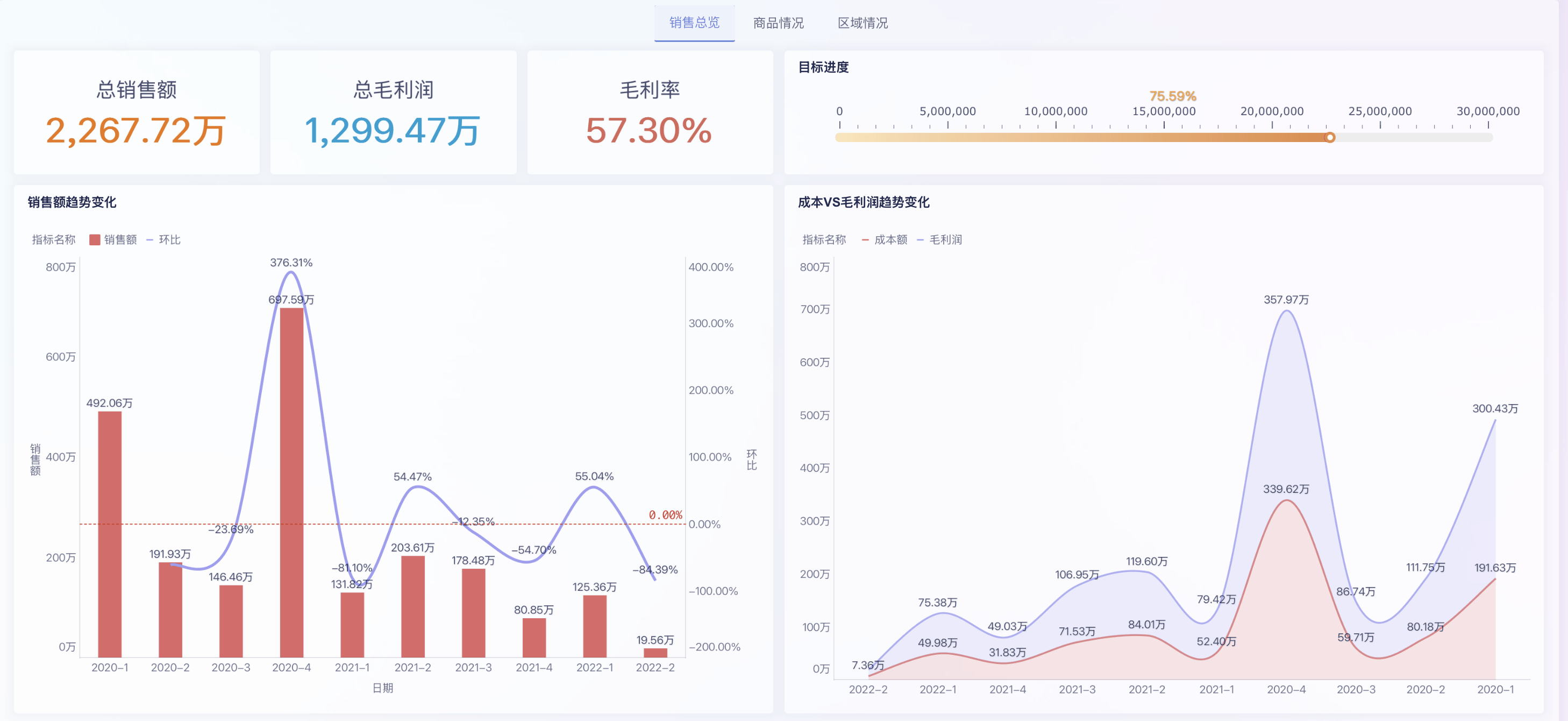The height and width of the screenshot is (721, 1568).
Task: Toggle the 环比 legend line marker
Action: 149,240
